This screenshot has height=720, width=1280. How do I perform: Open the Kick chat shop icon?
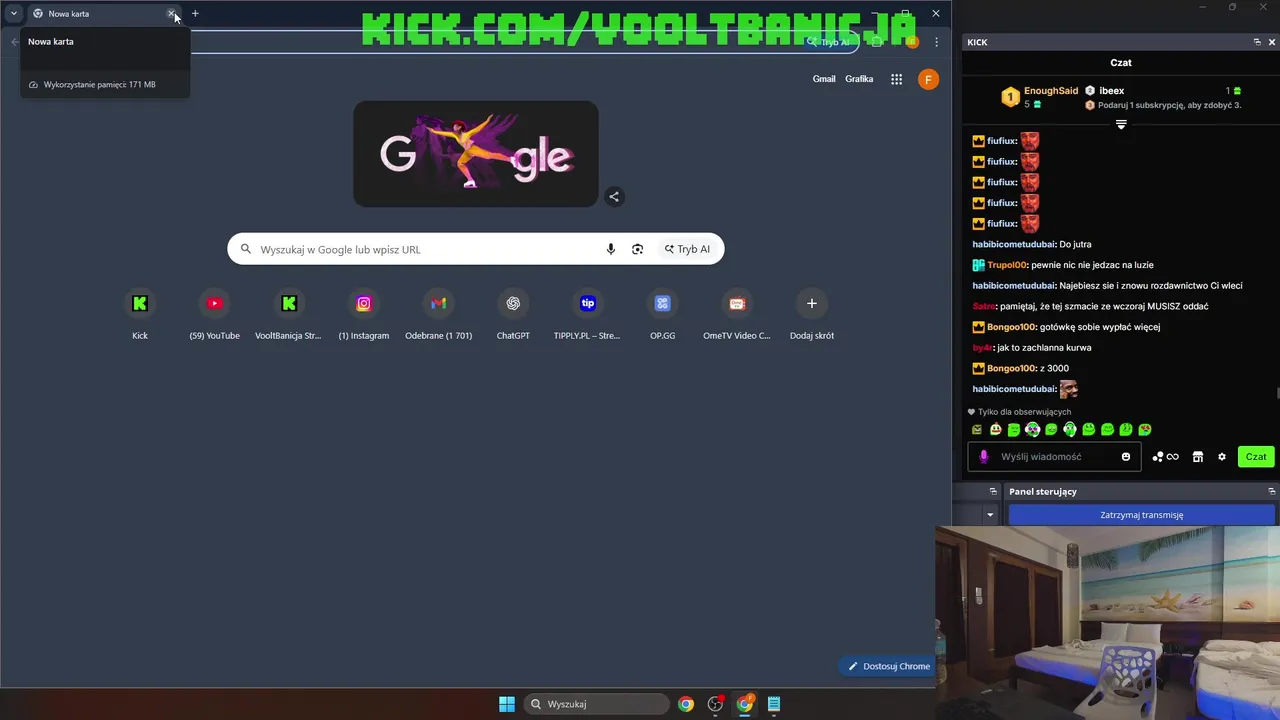click(x=1198, y=457)
